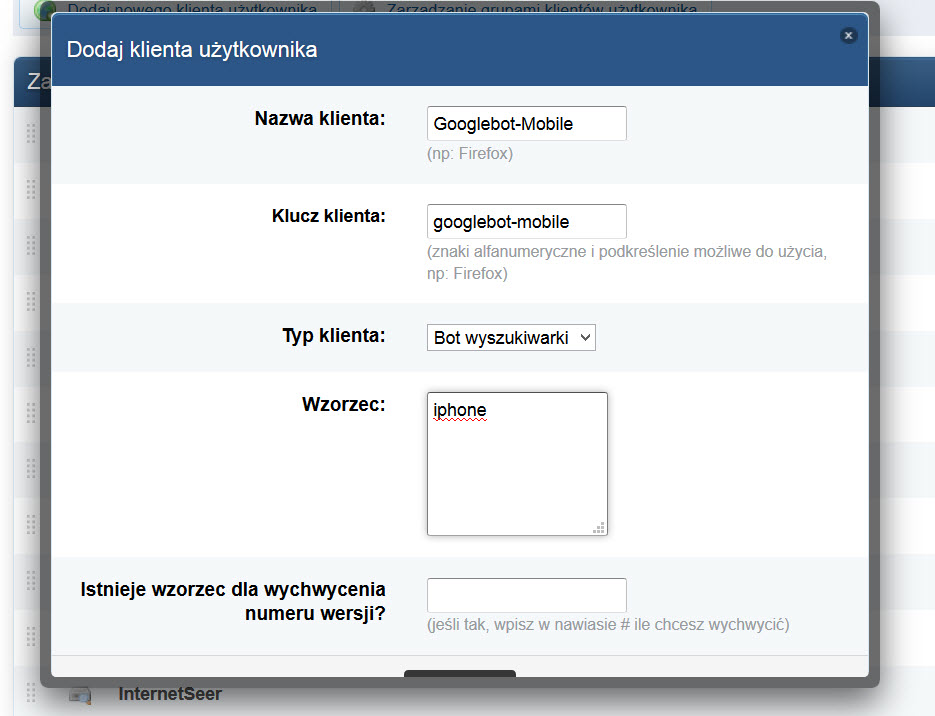Click Dodaj nowego klienta użytkownika button
The height and width of the screenshot is (716, 935).
coord(190,9)
